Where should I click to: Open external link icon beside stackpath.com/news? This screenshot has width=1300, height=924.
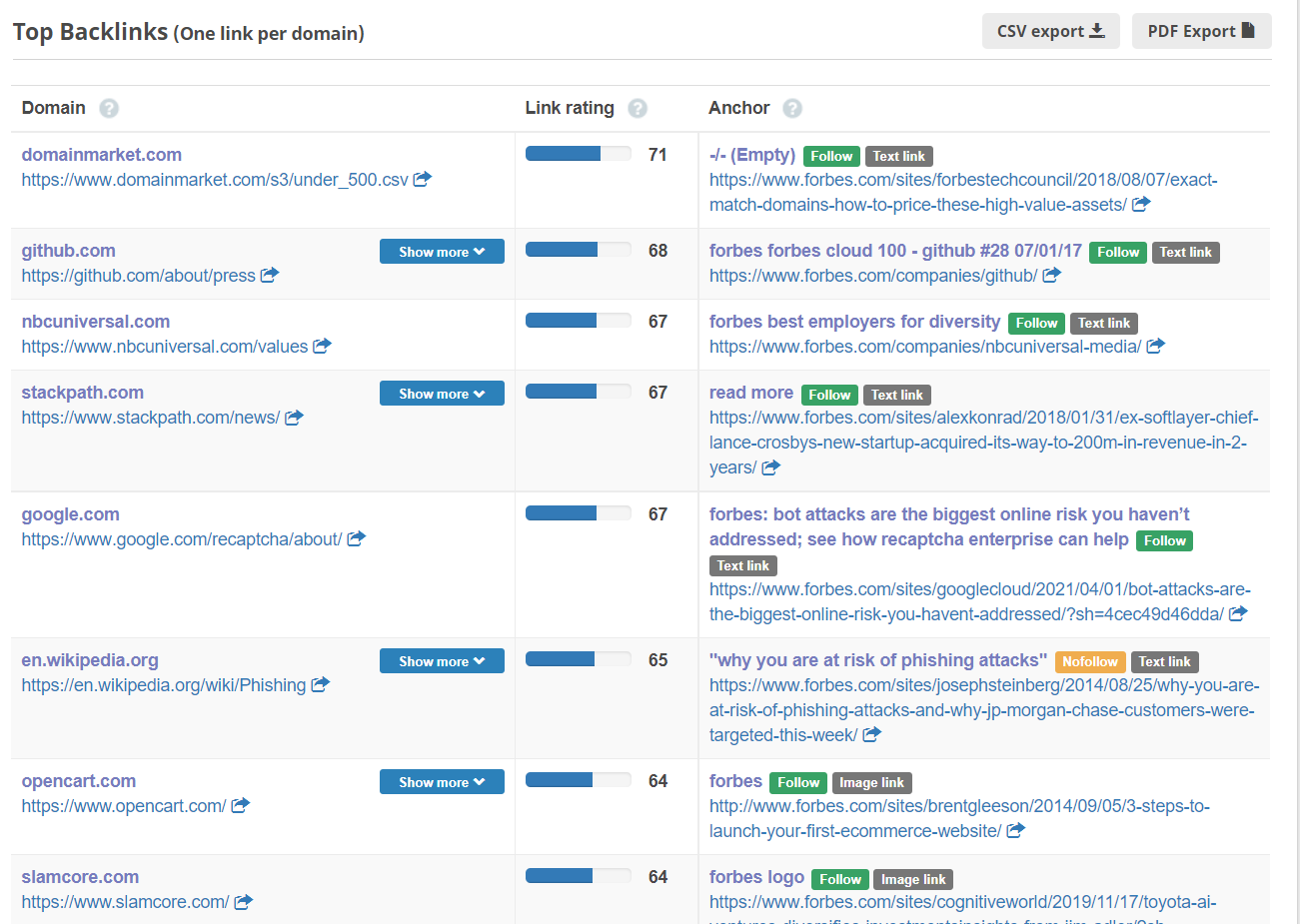pyautogui.click(x=294, y=417)
